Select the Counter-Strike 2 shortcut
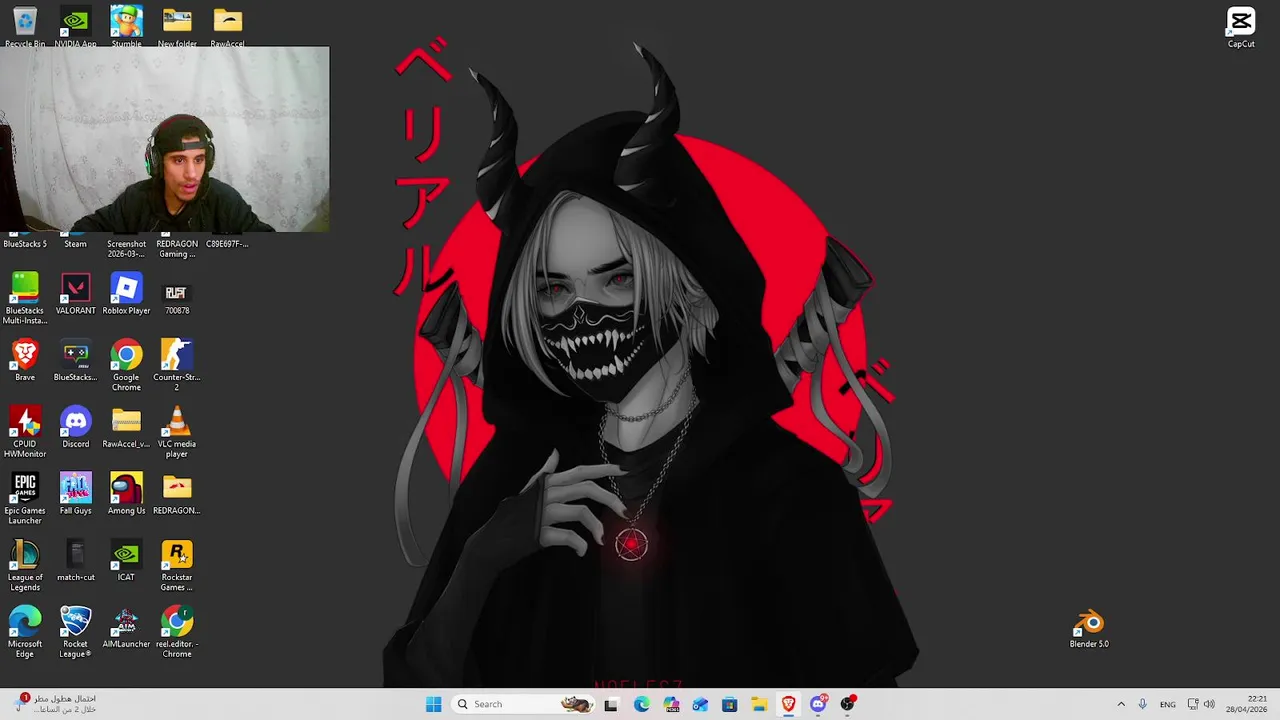 pyautogui.click(x=177, y=365)
